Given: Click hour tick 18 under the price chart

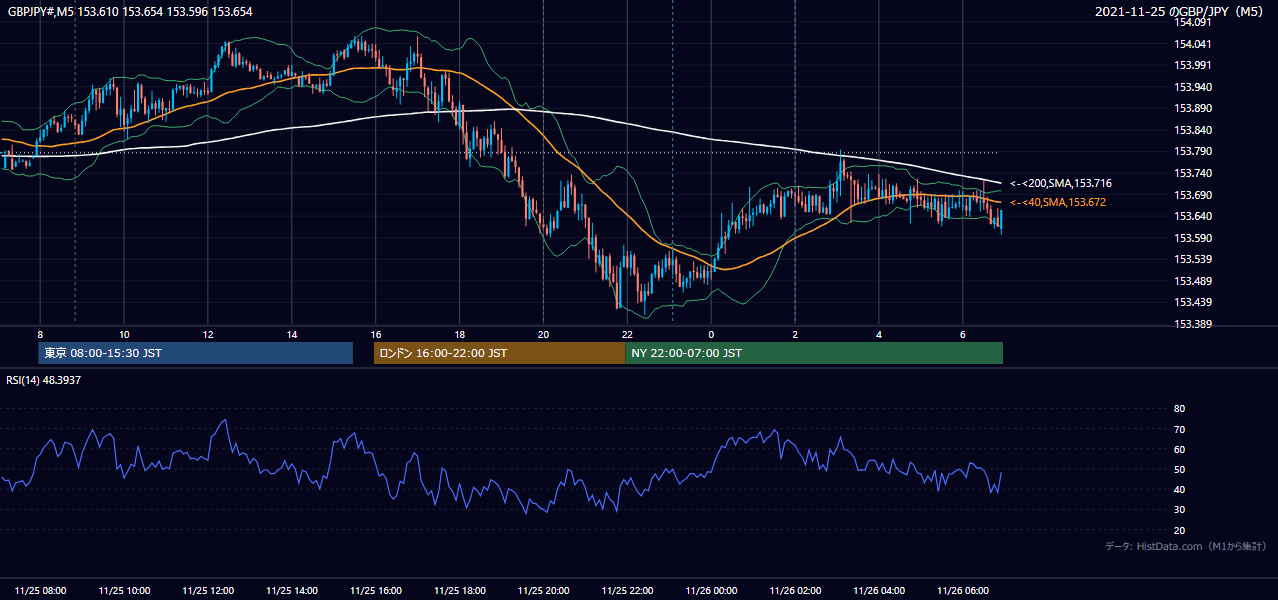Looking at the screenshot, I should click(460, 334).
